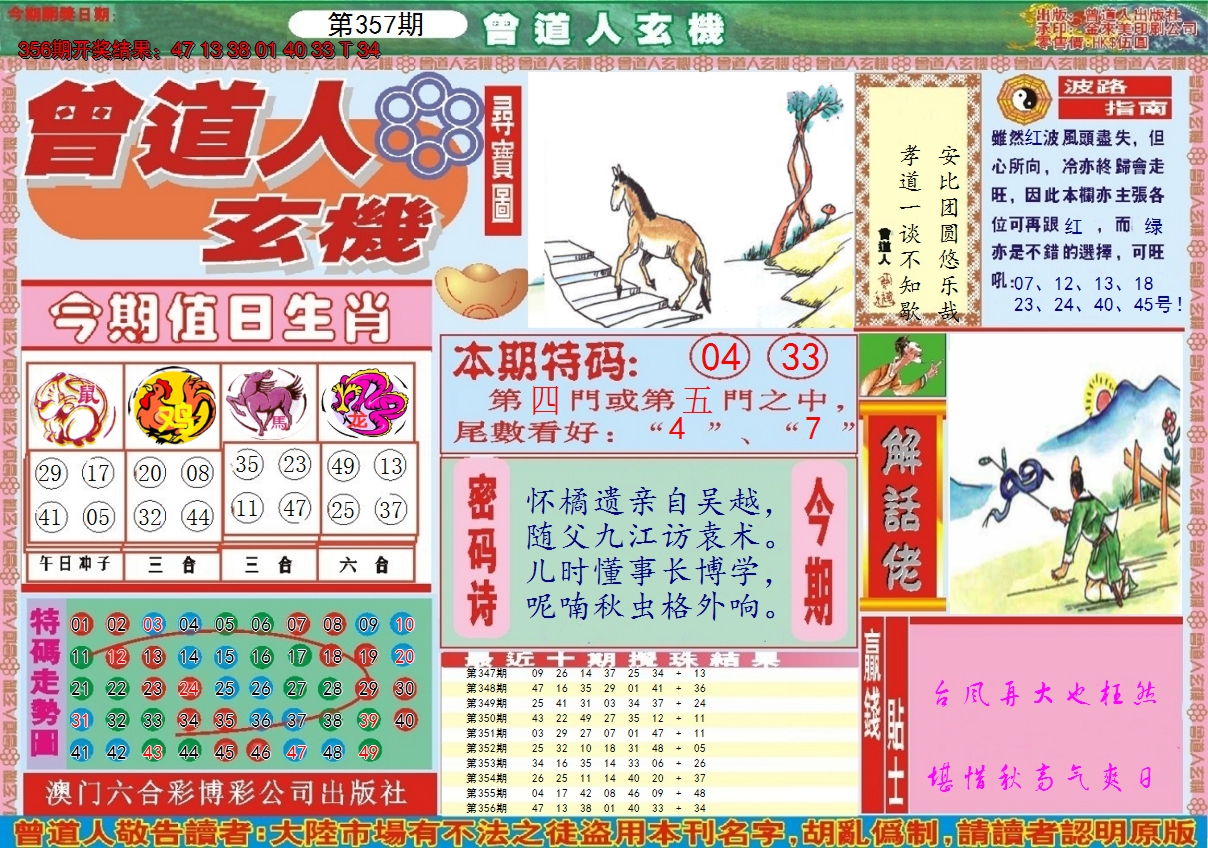Click the 三合 label under the rooster

click(172, 564)
